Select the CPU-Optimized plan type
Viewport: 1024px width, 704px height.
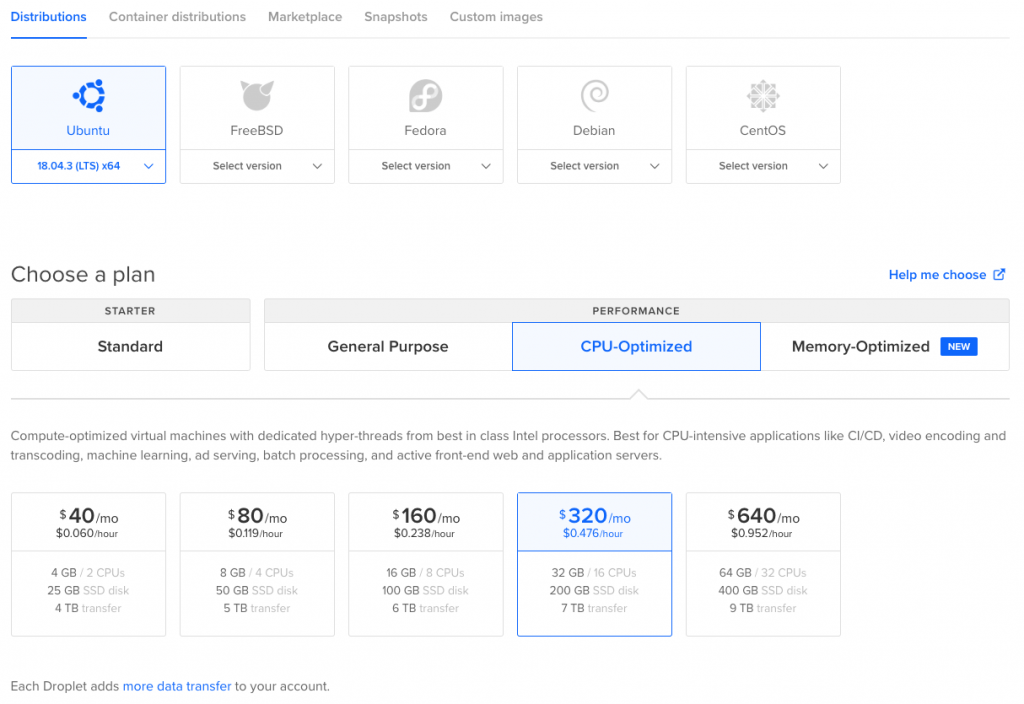tap(636, 347)
